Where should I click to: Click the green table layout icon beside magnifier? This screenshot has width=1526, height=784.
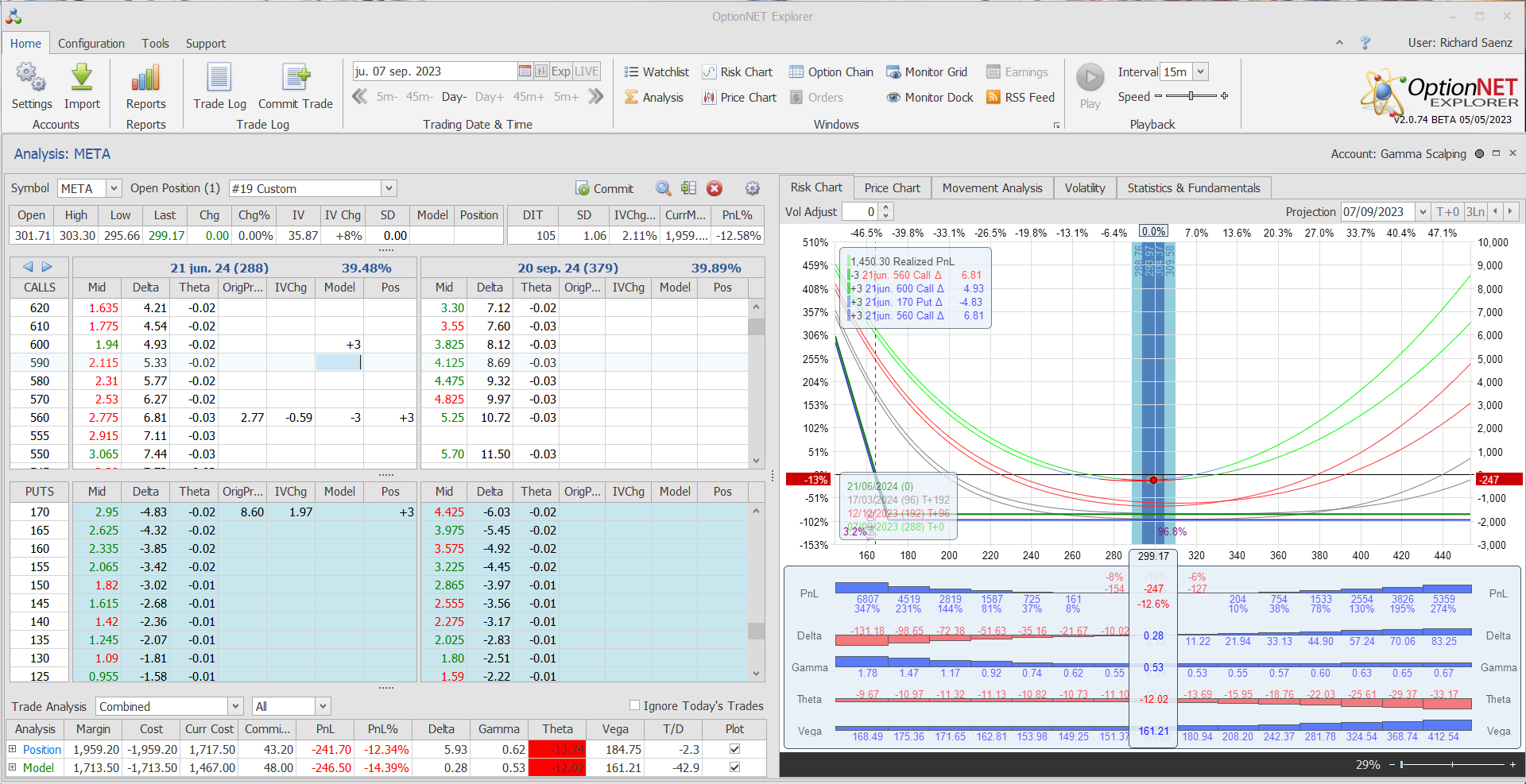pyautogui.click(x=688, y=188)
